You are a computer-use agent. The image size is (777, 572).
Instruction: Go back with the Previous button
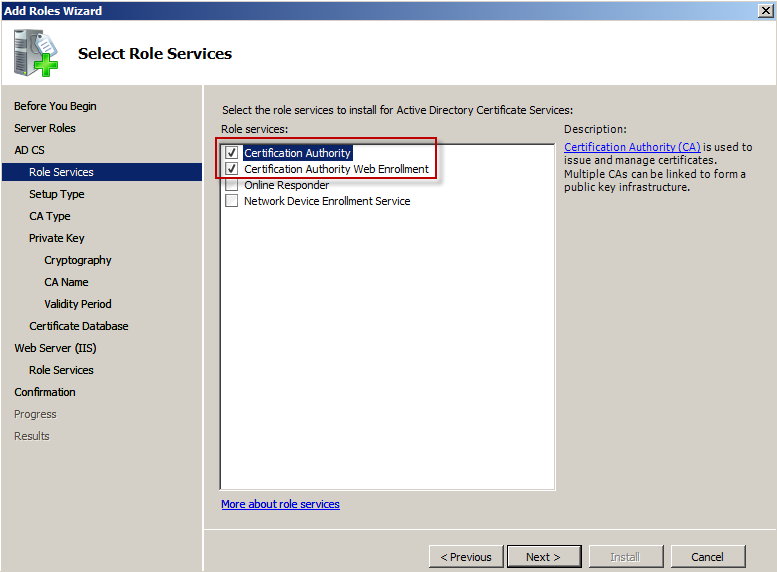465,557
